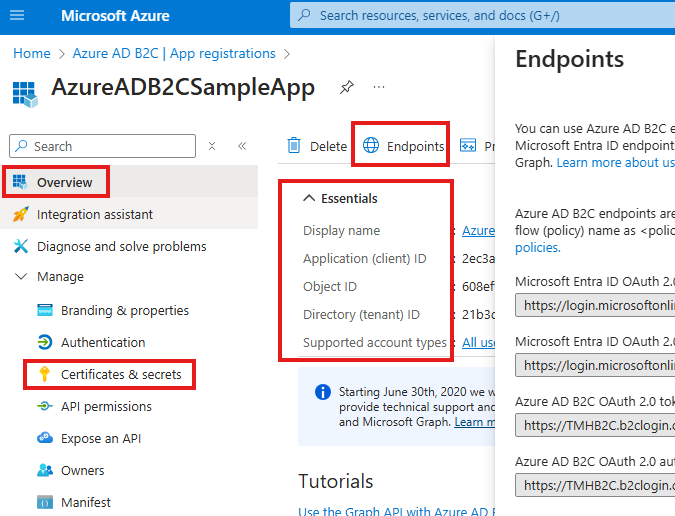
Task: Select the Directory (tenant) ID value
Action: pyautogui.click(x=478, y=315)
